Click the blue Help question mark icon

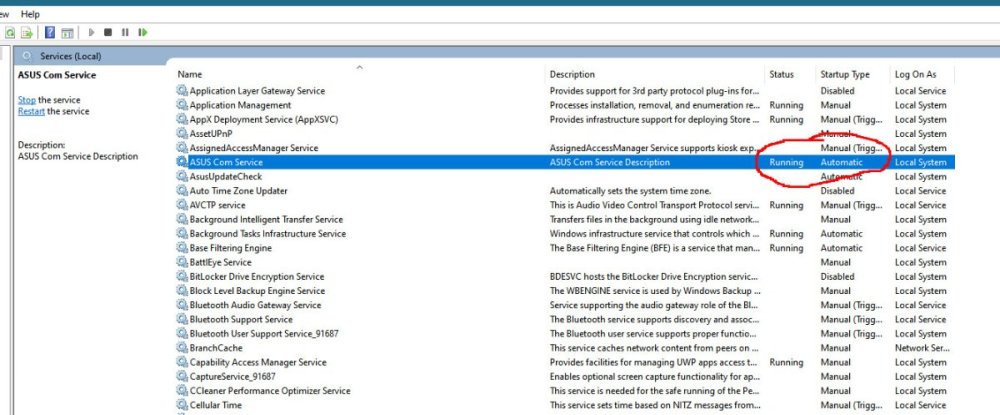point(50,32)
